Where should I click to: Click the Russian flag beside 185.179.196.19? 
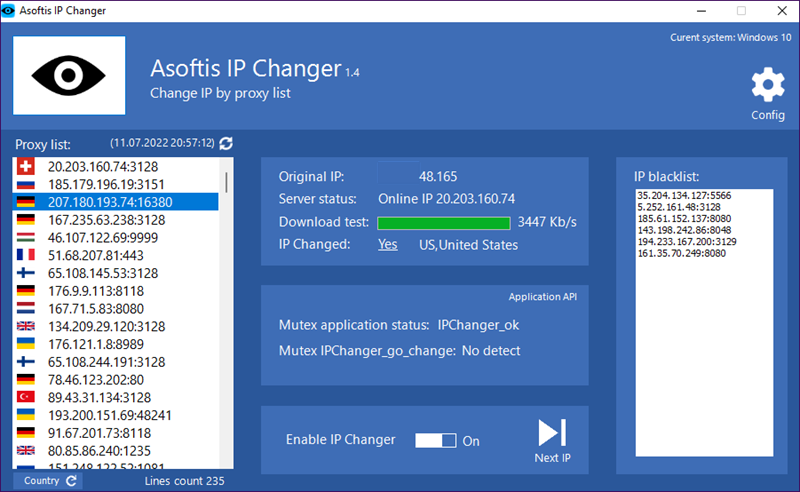pos(26,184)
